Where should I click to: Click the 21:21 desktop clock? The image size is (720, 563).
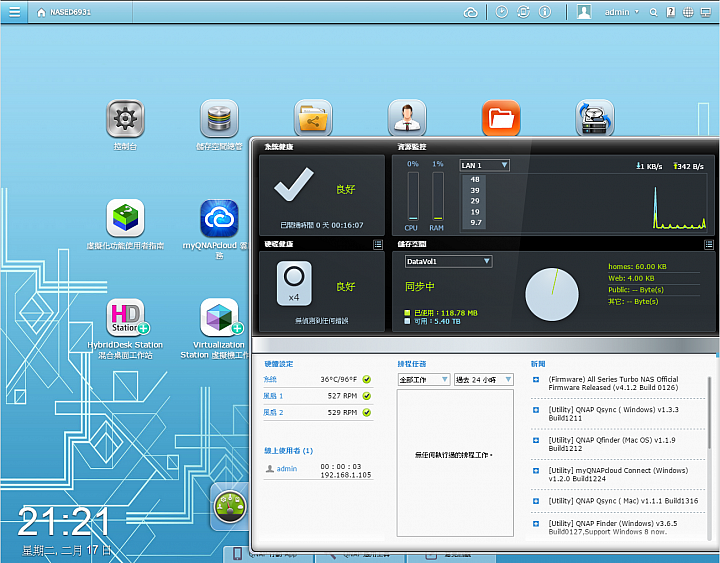pyautogui.click(x=64, y=521)
